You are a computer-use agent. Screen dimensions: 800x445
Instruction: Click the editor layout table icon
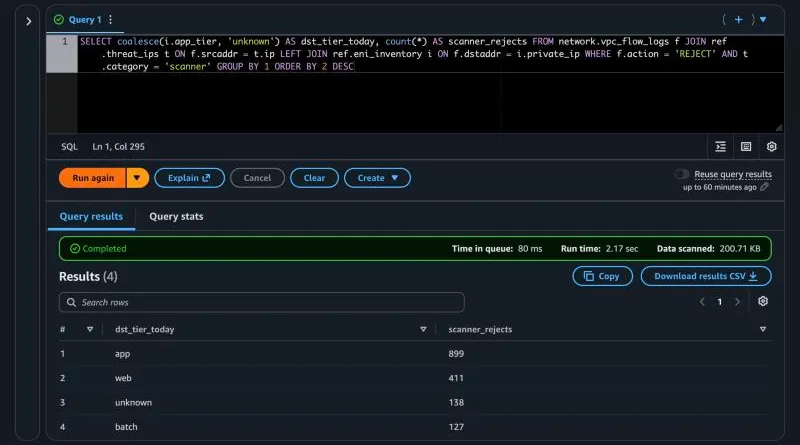coord(746,146)
